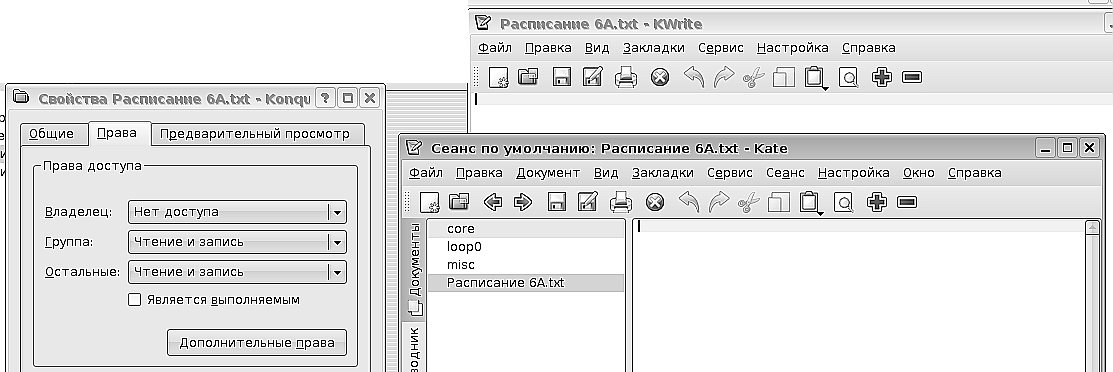This screenshot has height=372, width=1113.
Task: Click Undo arrow in Kate toolbar
Action: 689,202
